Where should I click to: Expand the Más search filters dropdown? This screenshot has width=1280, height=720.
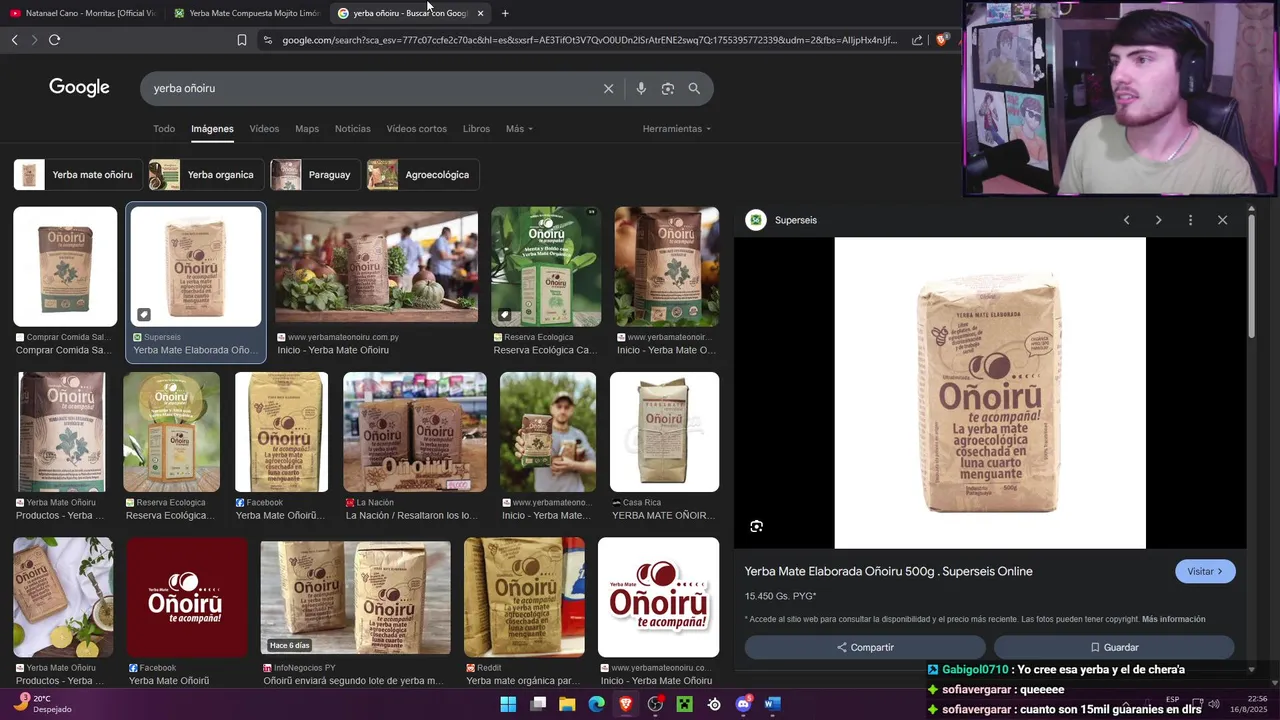pyautogui.click(x=519, y=129)
